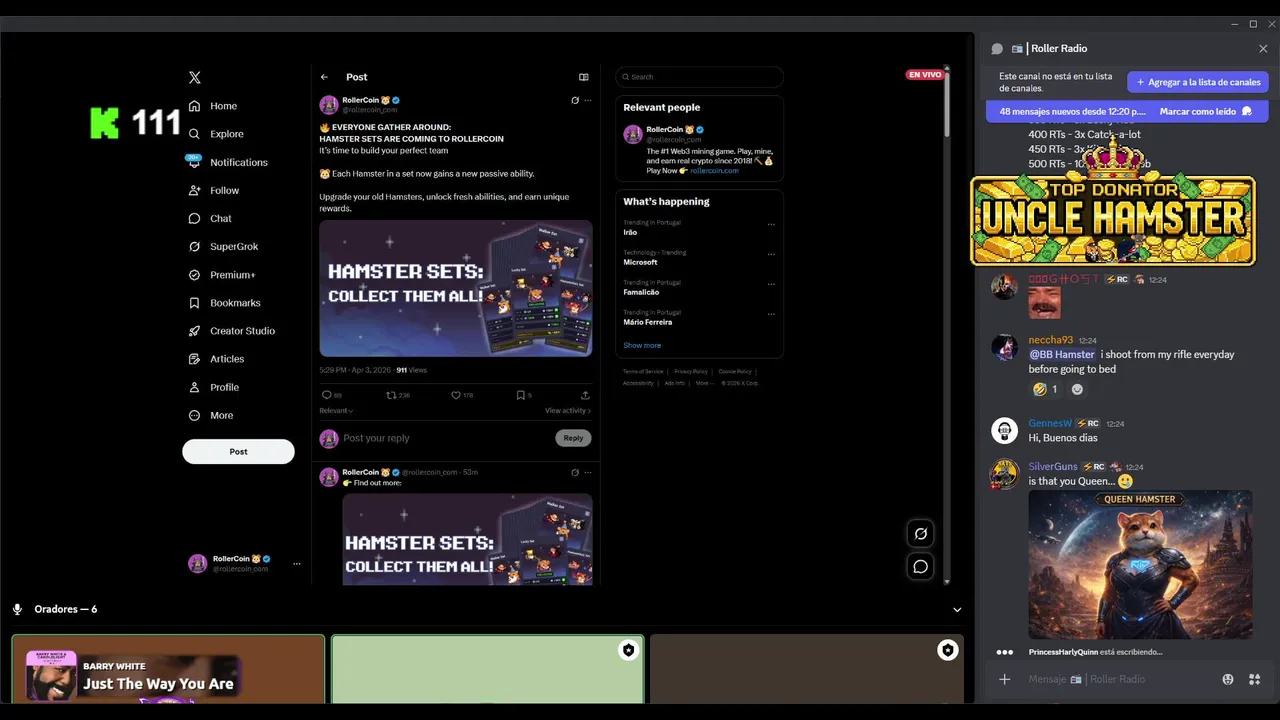Click the reply comment icon under post
The image size is (1280, 720).
326,395
